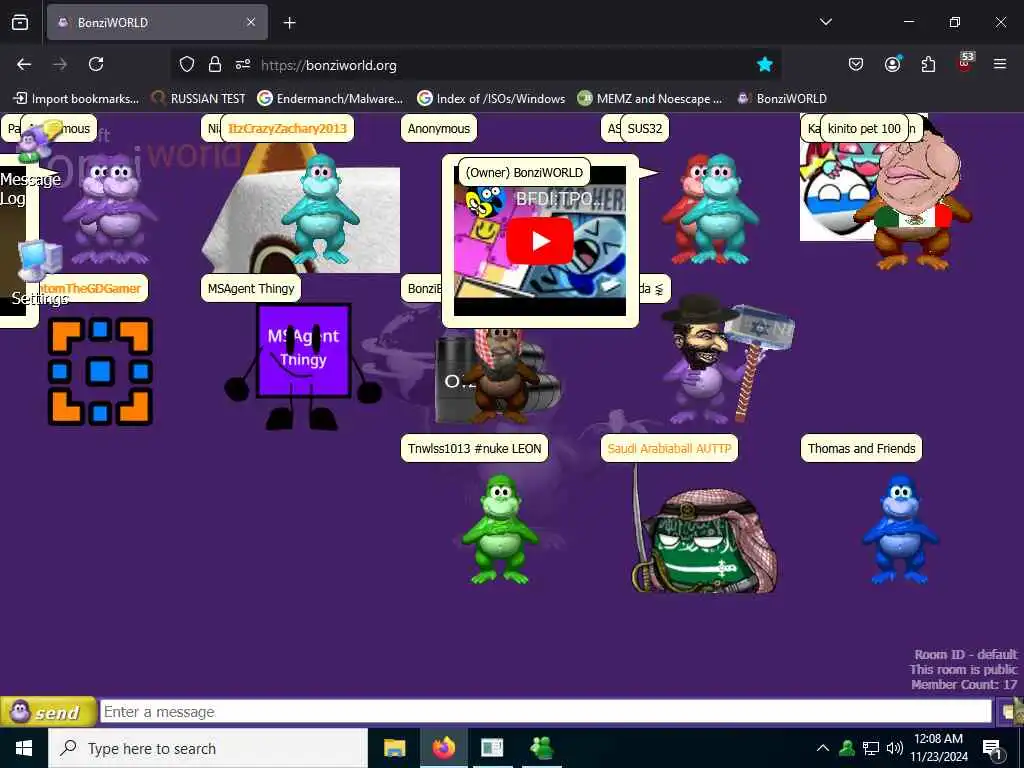Click the flag button beside the message field

1010,711
